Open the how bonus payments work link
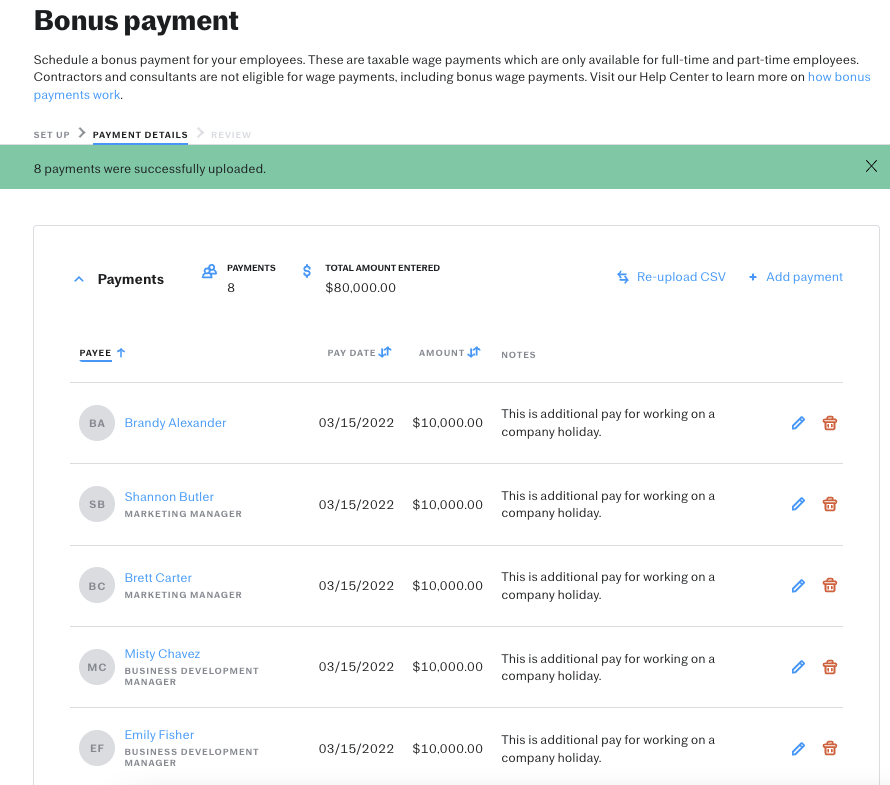 tap(839, 77)
